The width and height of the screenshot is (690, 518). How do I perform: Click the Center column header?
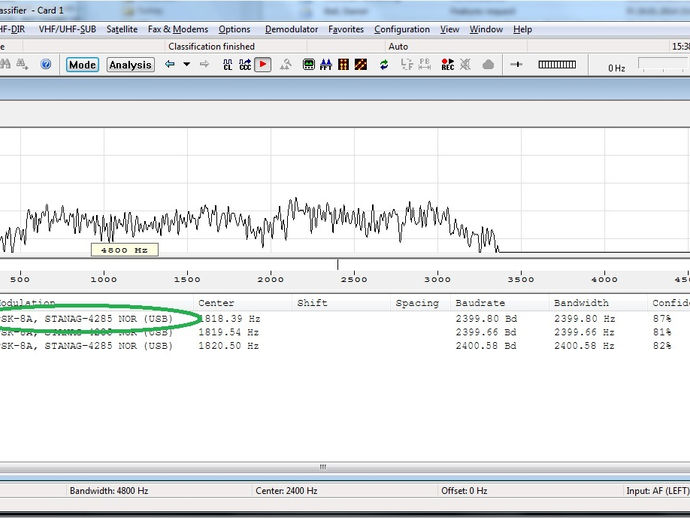point(243,303)
